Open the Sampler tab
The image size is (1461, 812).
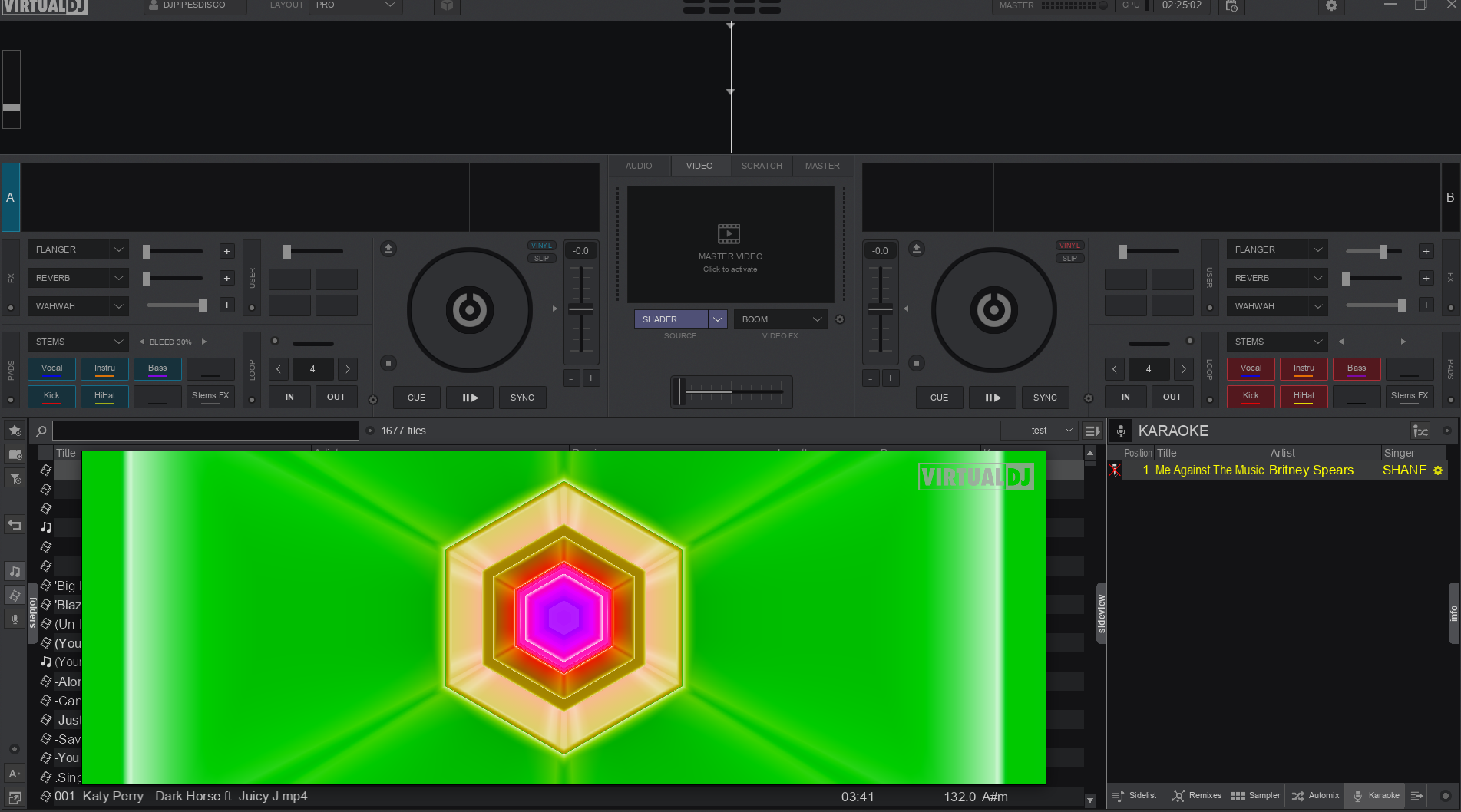[x=1255, y=796]
